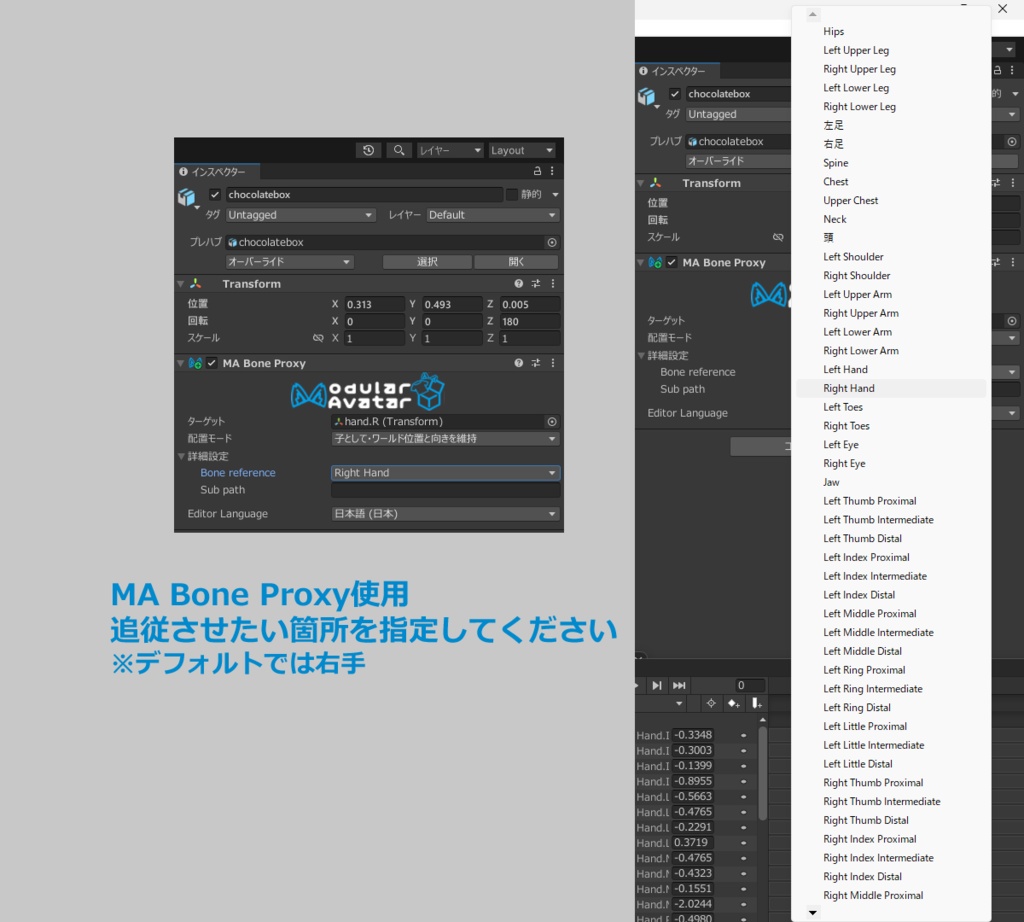
Task: Click the filter by selection crosshair icon
Action: click(711, 703)
